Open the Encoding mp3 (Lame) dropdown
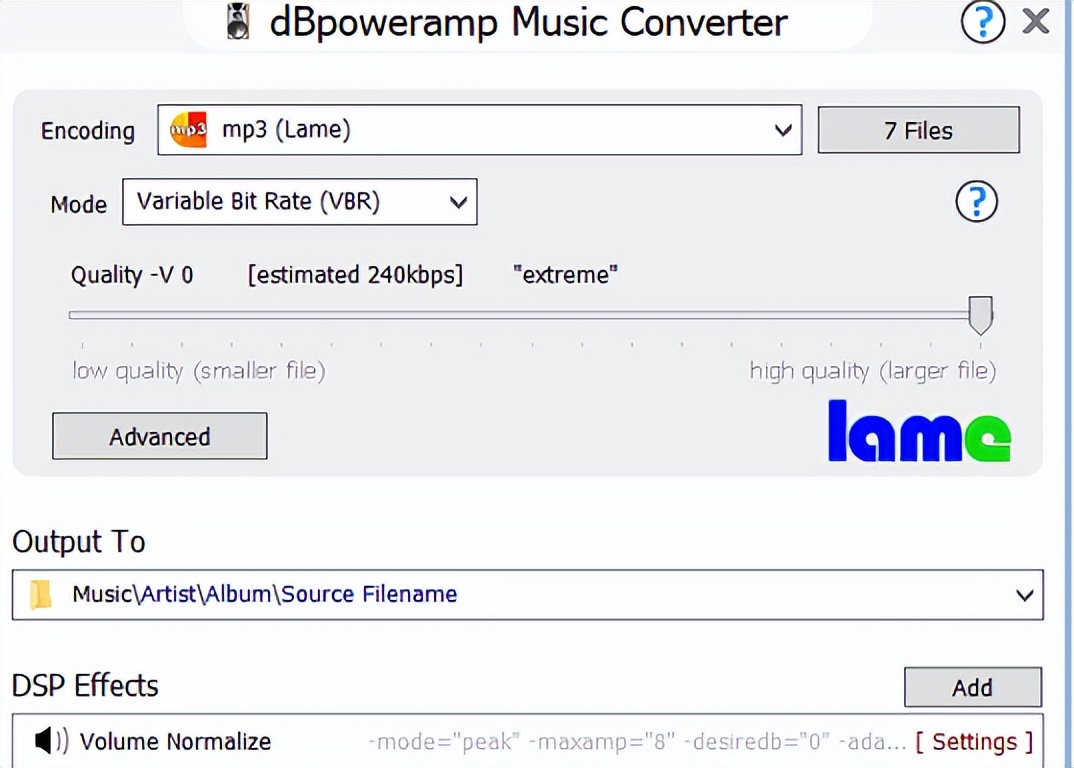The image size is (1074, 768). click(479, 129)
